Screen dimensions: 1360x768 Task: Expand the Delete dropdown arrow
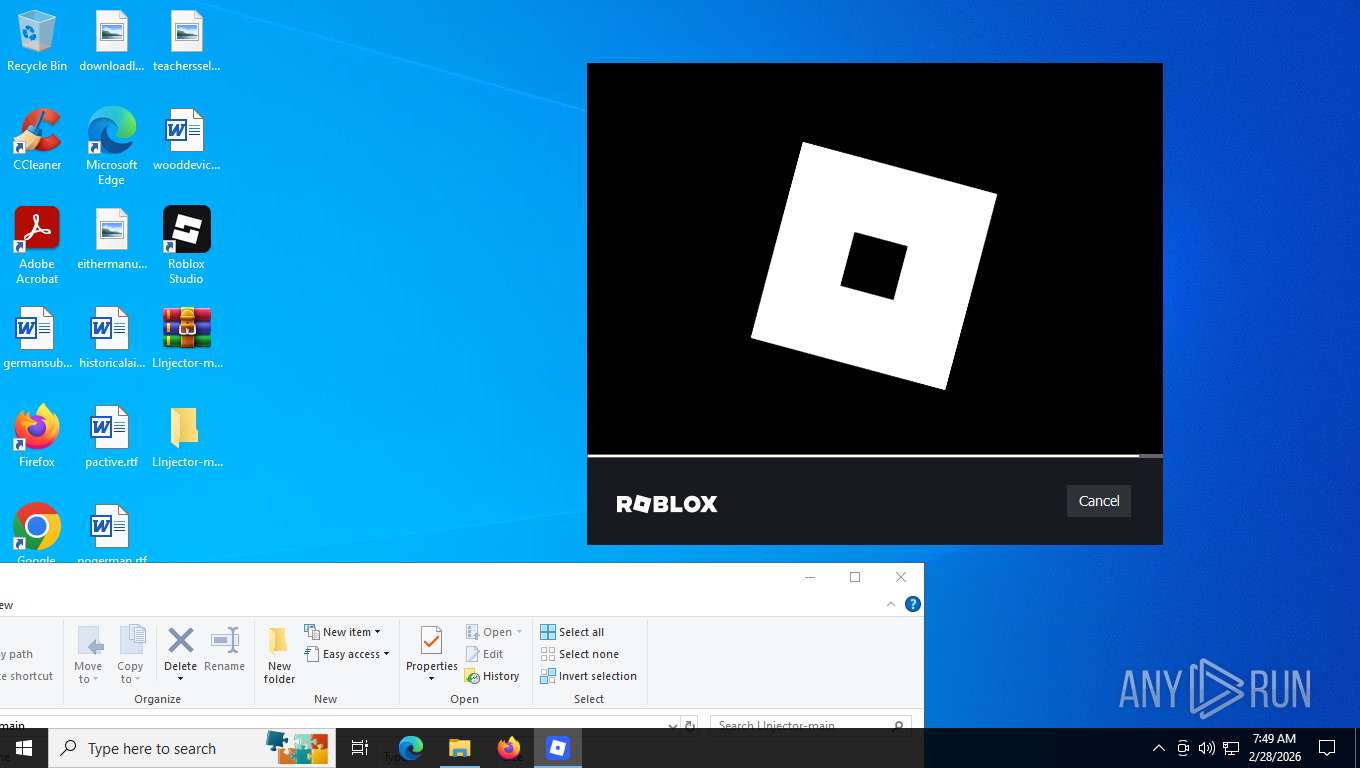coord(180,680)
